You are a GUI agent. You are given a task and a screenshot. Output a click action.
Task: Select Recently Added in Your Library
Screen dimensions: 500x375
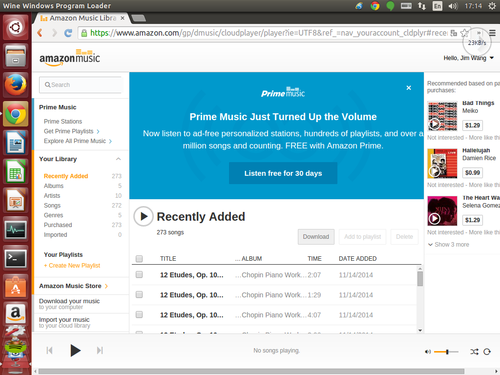pyautogui.click(x=66, y=176)
